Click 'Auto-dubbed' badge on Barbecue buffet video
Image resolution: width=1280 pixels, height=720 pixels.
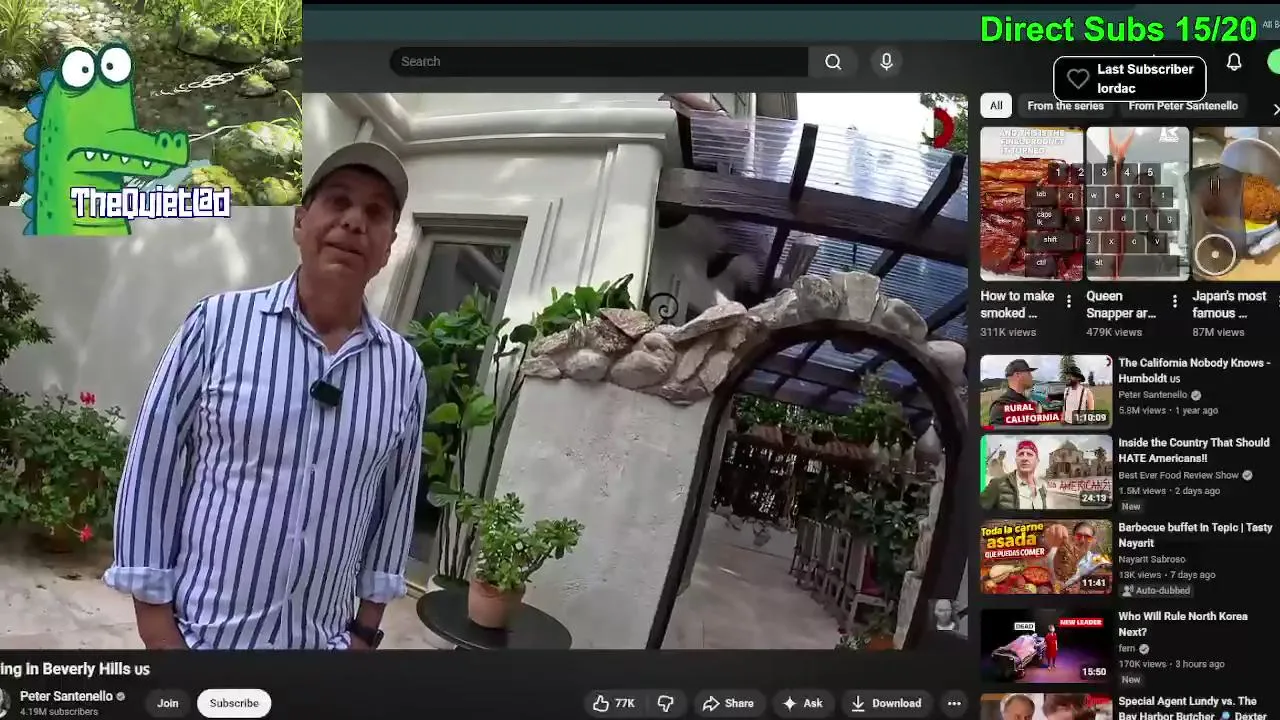(x=1155, y=590)
